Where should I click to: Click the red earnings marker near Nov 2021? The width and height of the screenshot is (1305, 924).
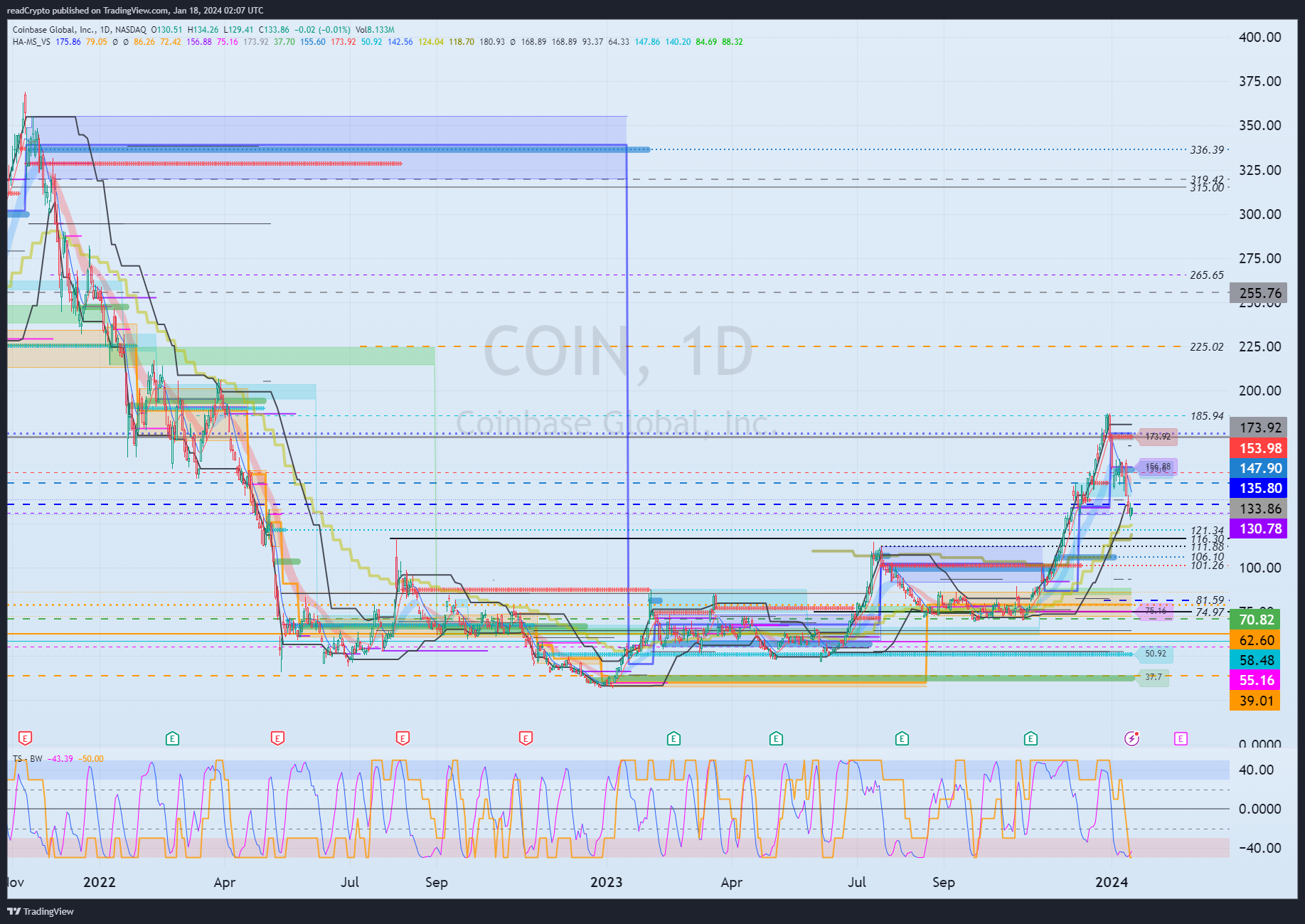26,738
